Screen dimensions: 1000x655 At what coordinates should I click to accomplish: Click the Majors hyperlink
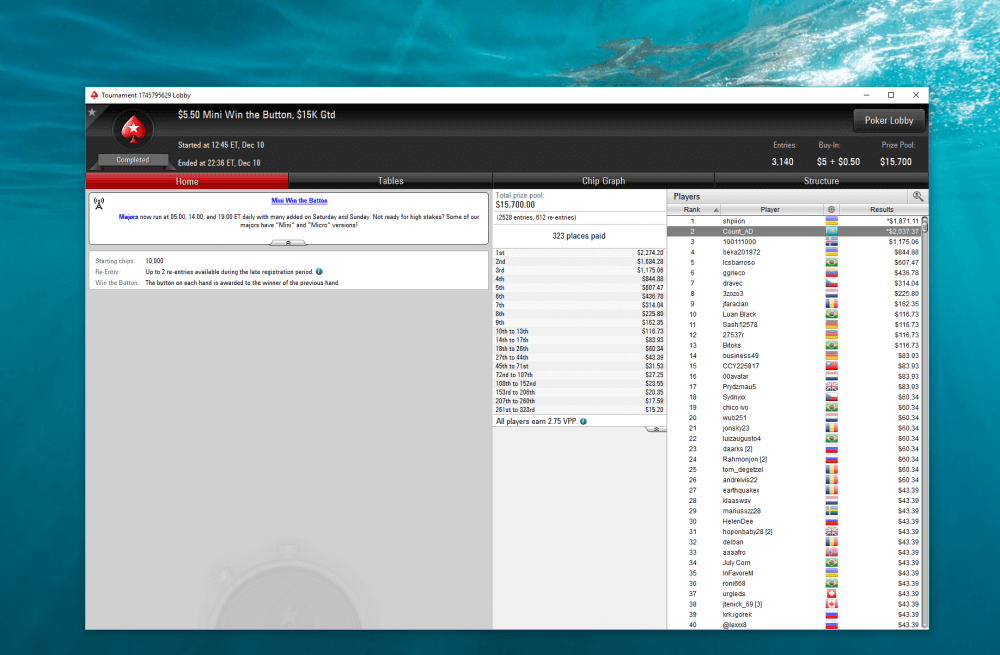pyautogui.click(x=128, y=216)
